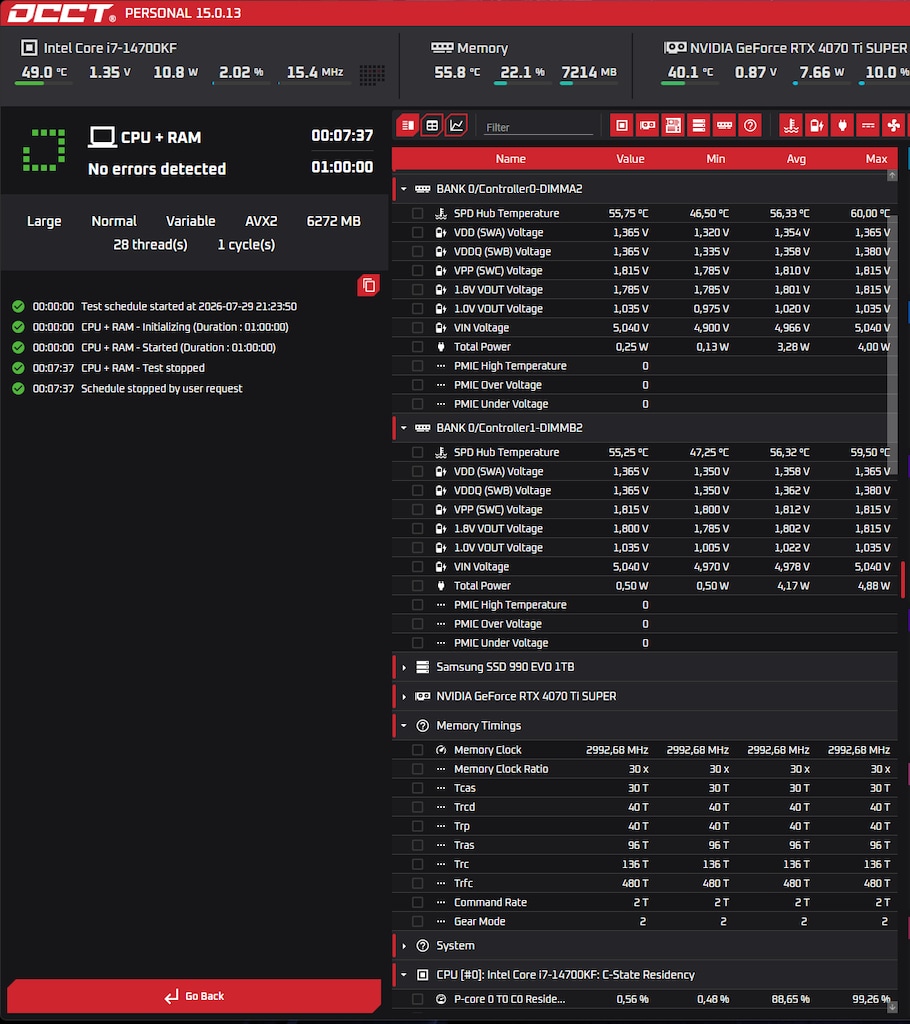The image size is (910, 1024).
Task: Switch to the table grid view icon
Action: [432, 125]
